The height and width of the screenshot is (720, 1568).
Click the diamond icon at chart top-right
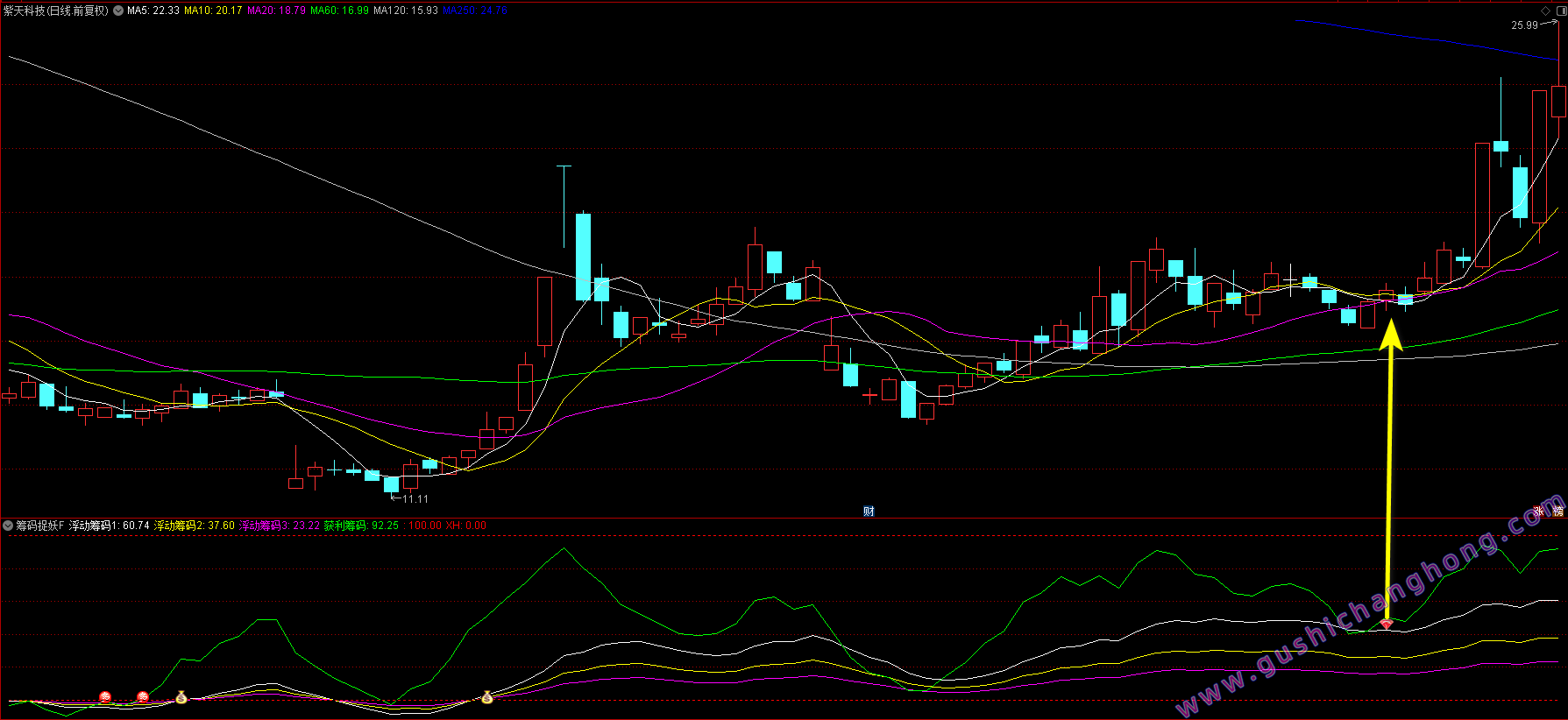pyautogui.click(x=1546, y=11)
